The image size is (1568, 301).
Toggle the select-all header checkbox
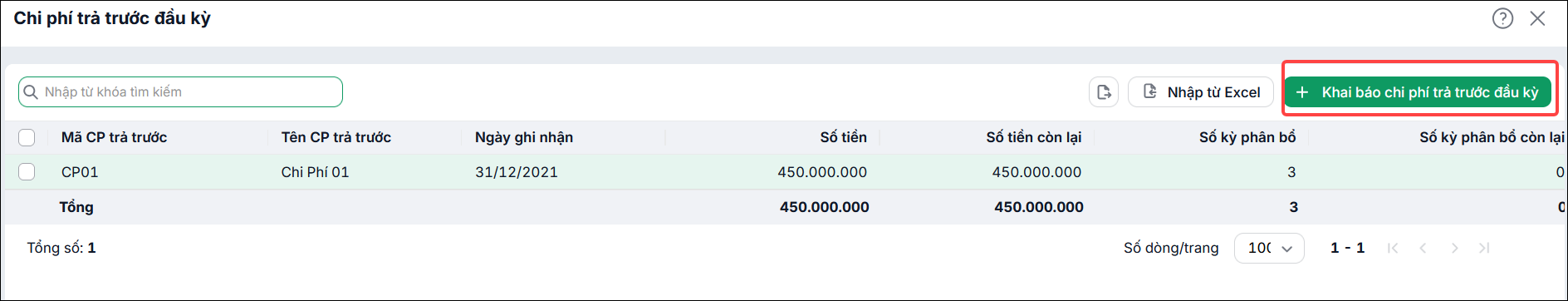coord(27,137)
